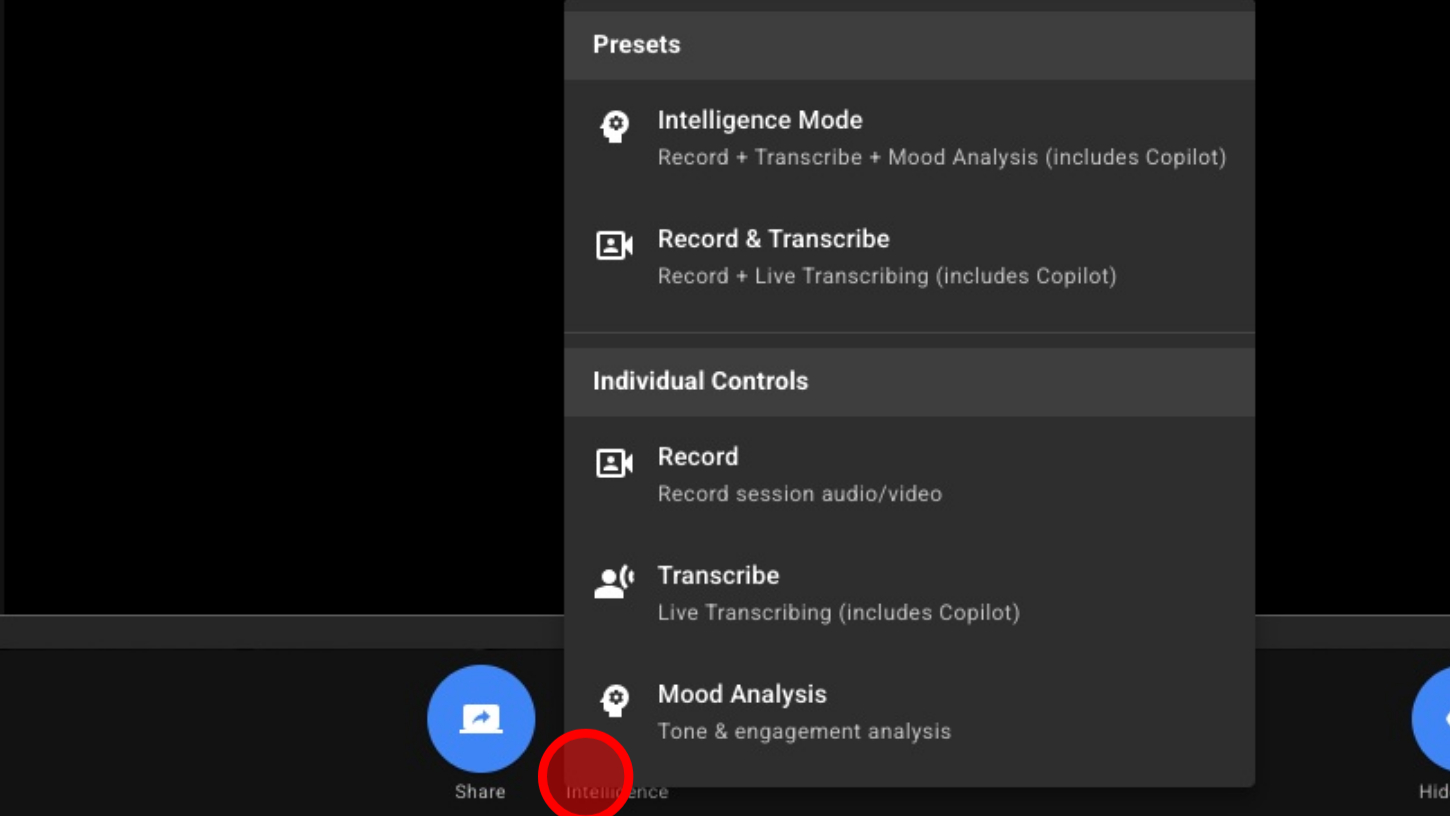Viewport: 1450px width, 816px height.
Task: Start Record from the Individual Controls list
Action: (698, 457)
